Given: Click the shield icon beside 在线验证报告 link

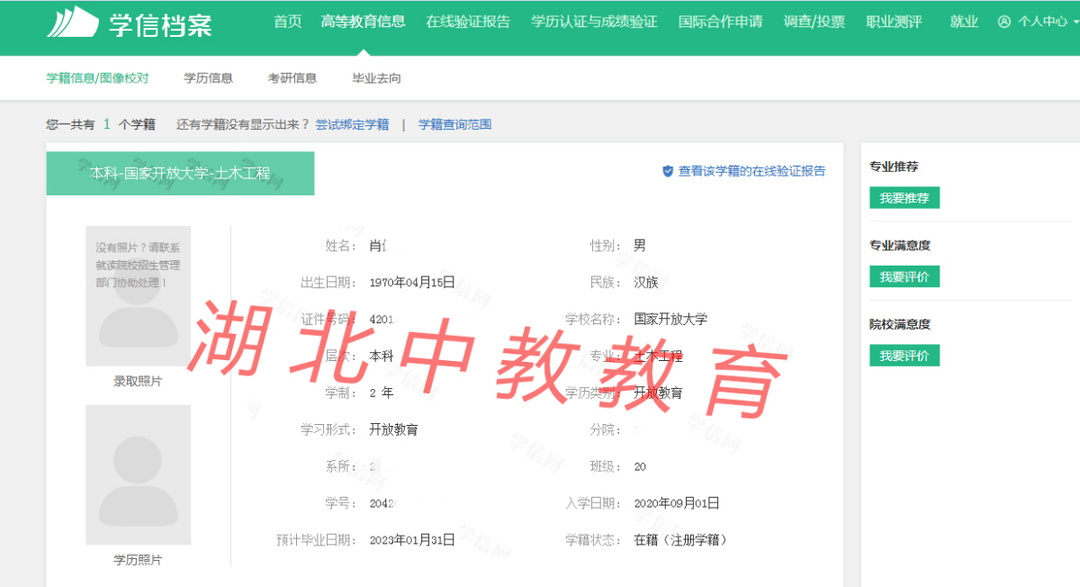Looking at the screenshot, I should click(667, 172).
